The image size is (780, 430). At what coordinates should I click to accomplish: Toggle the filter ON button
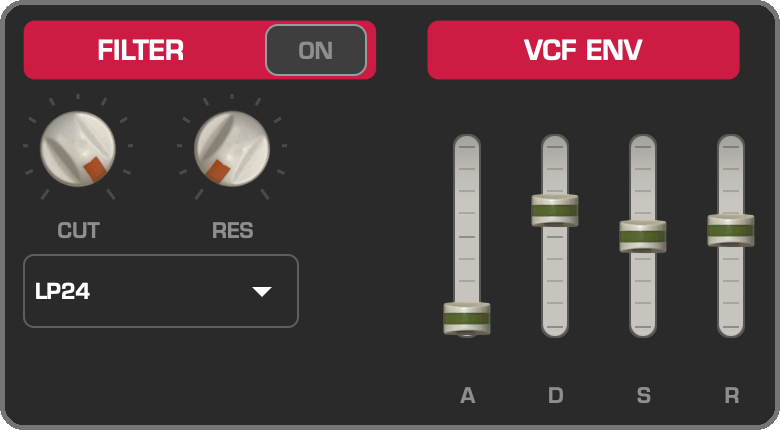(316, 50)
